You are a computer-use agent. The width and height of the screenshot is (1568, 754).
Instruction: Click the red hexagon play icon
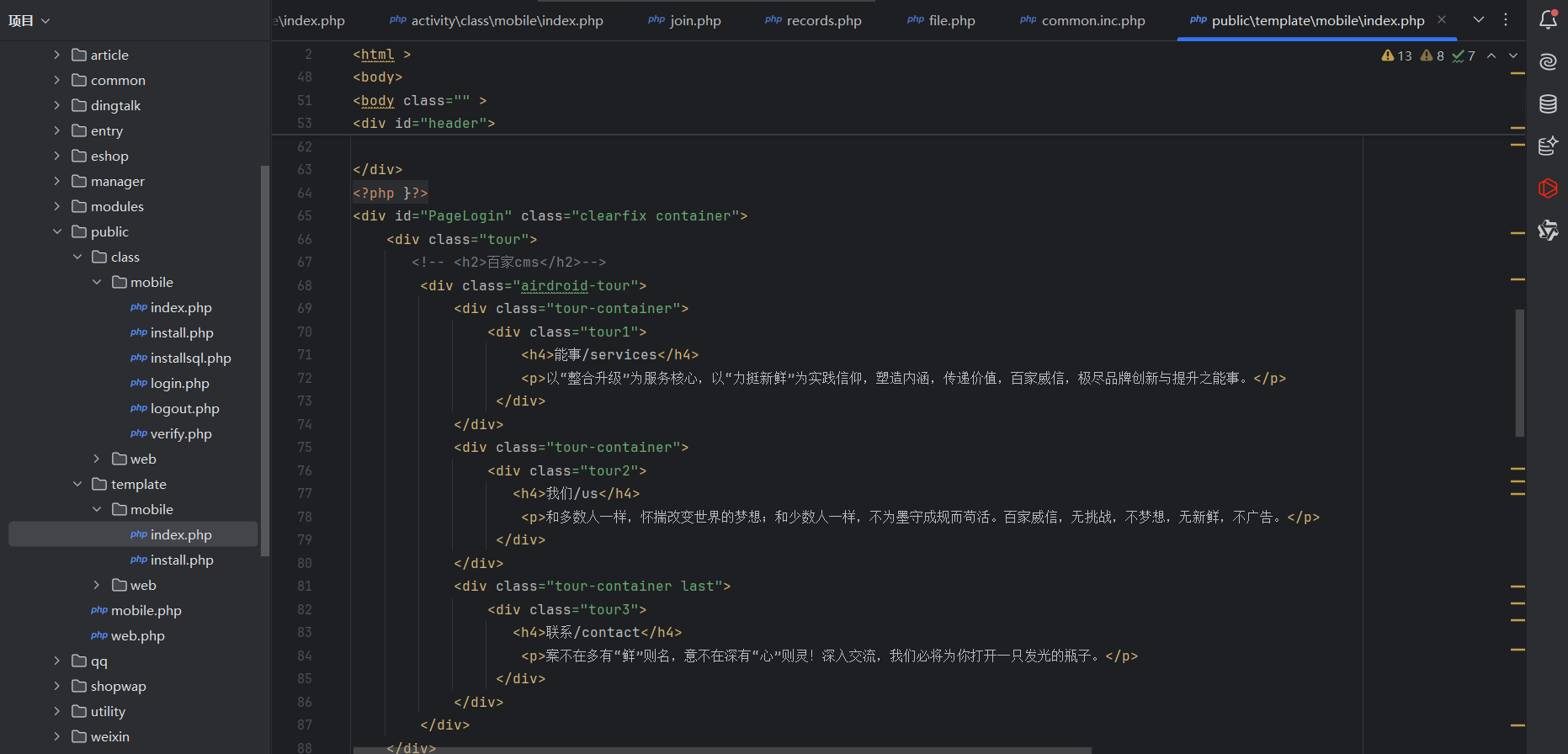[1547, 188]
